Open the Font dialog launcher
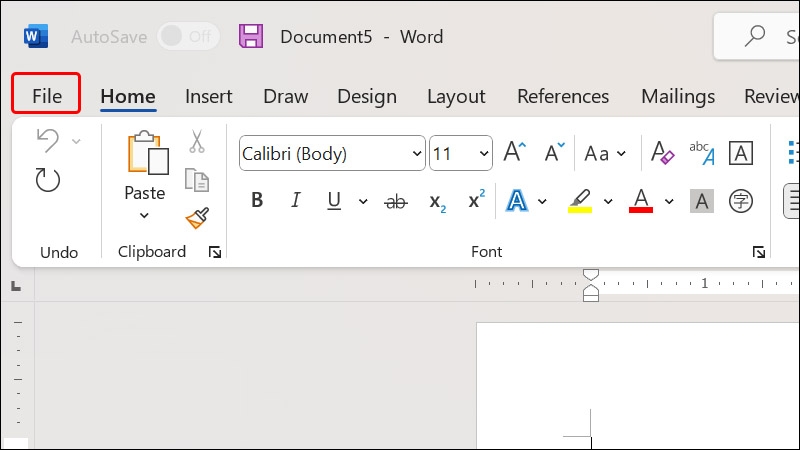 click(759, 252)
